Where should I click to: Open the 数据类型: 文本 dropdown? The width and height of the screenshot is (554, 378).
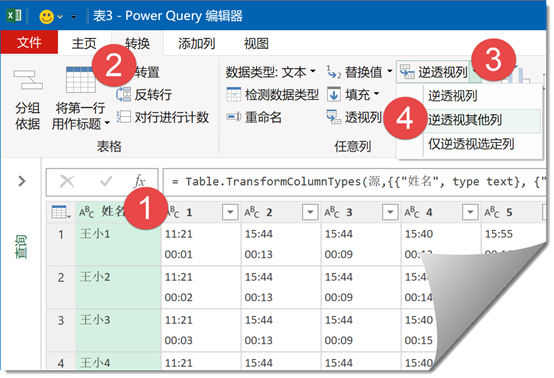270,72
